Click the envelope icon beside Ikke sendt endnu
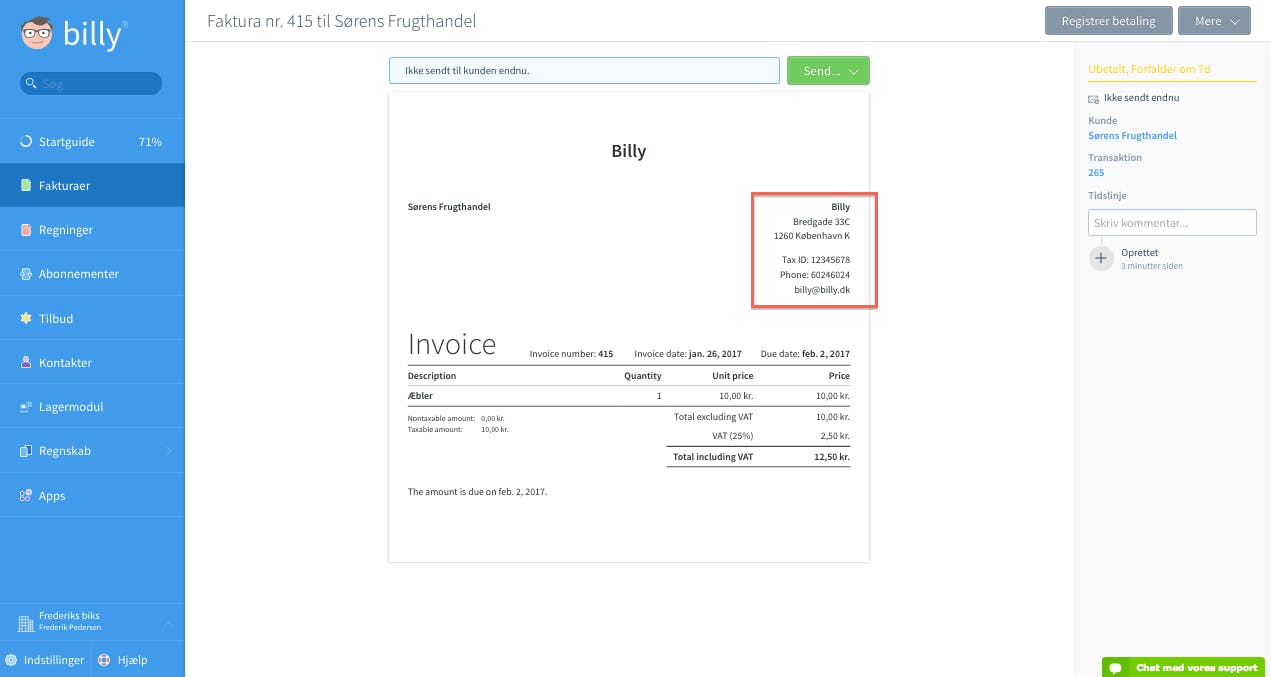 click(x=1093, y=99)
